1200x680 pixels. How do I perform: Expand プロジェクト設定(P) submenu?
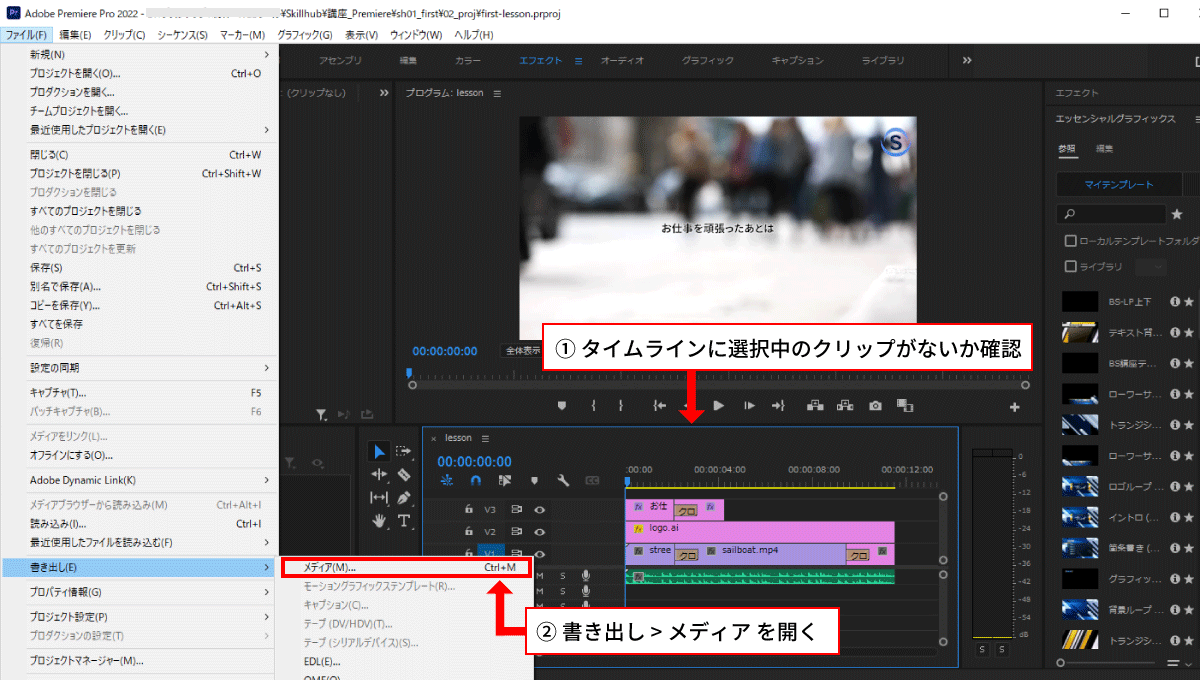click(139, 617)
